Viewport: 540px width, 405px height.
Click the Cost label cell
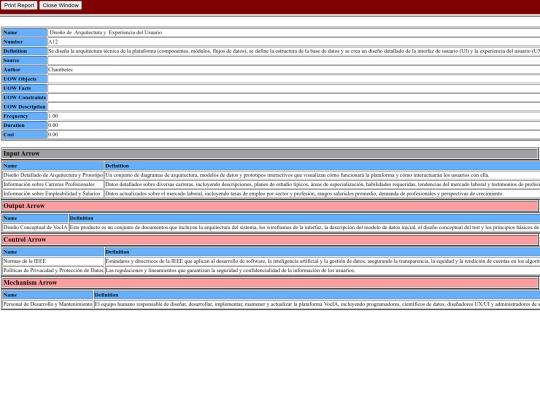[24, 135]
